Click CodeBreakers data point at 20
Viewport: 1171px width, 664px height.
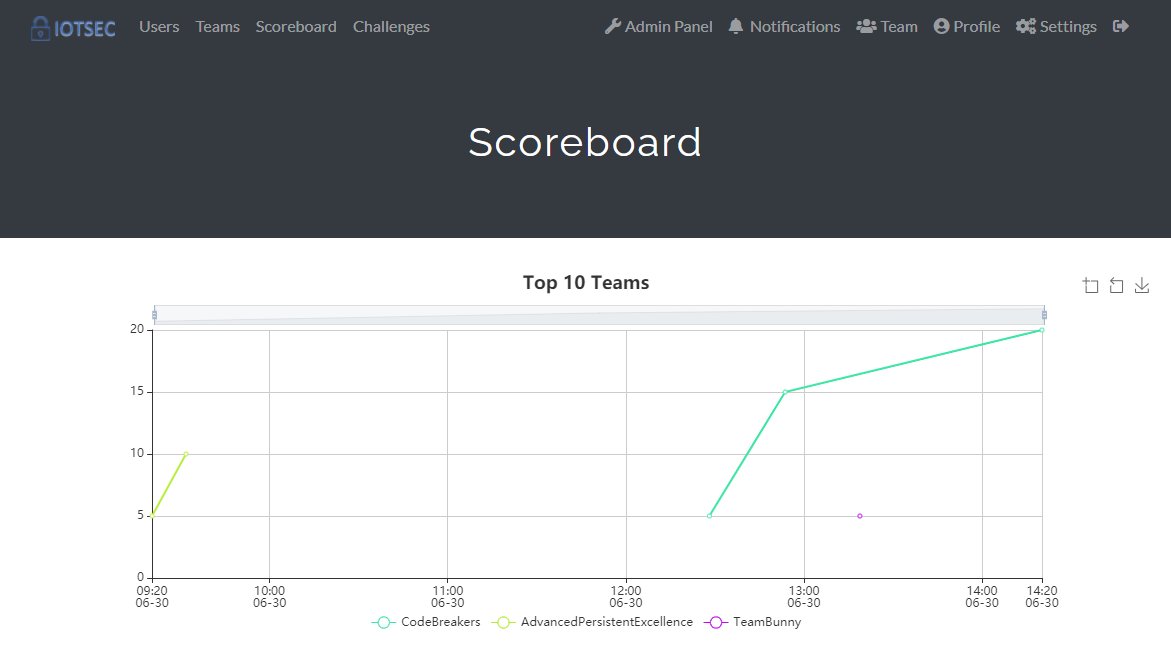pos(1042,330)
